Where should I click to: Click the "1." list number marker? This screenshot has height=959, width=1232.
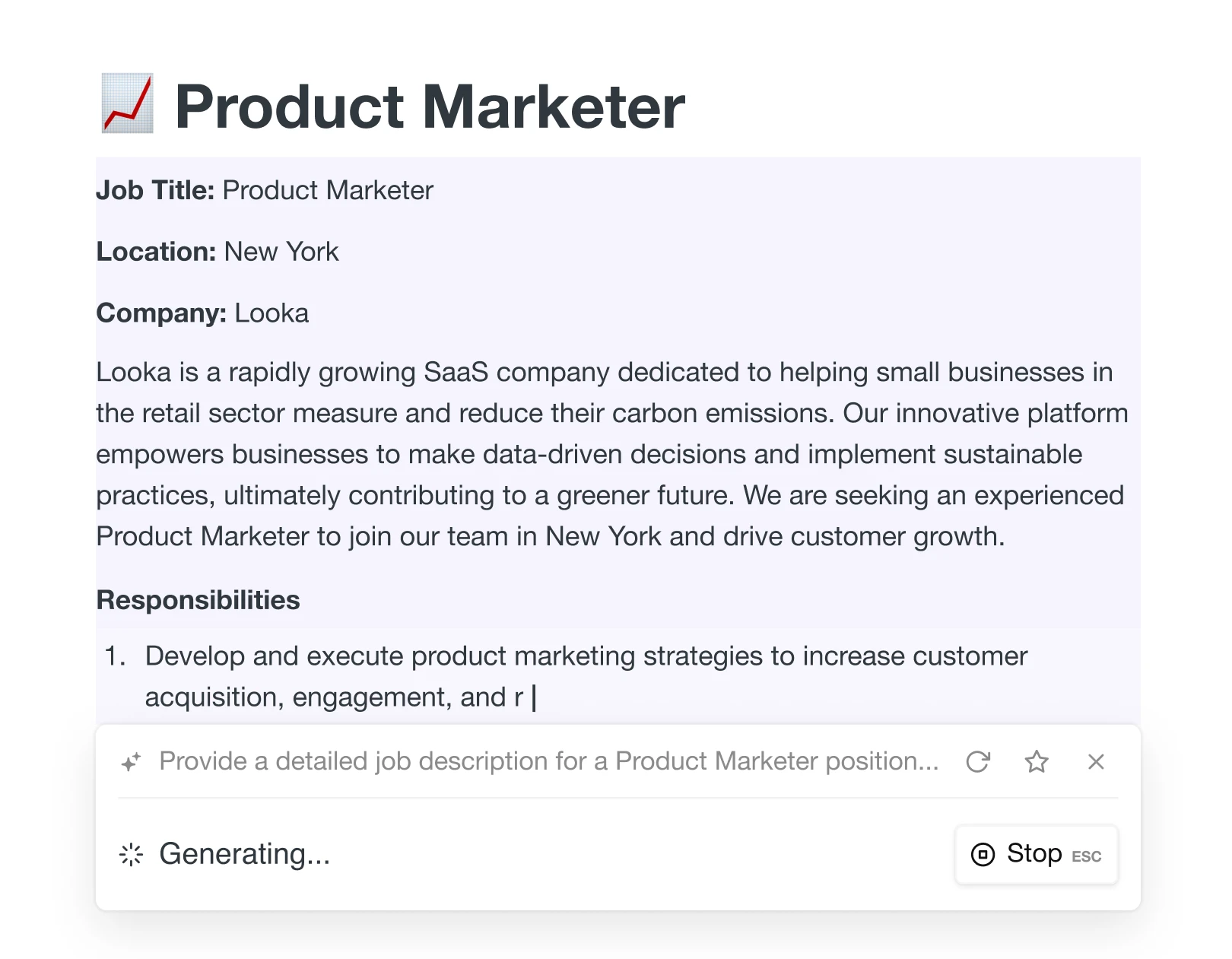point(115,656)
